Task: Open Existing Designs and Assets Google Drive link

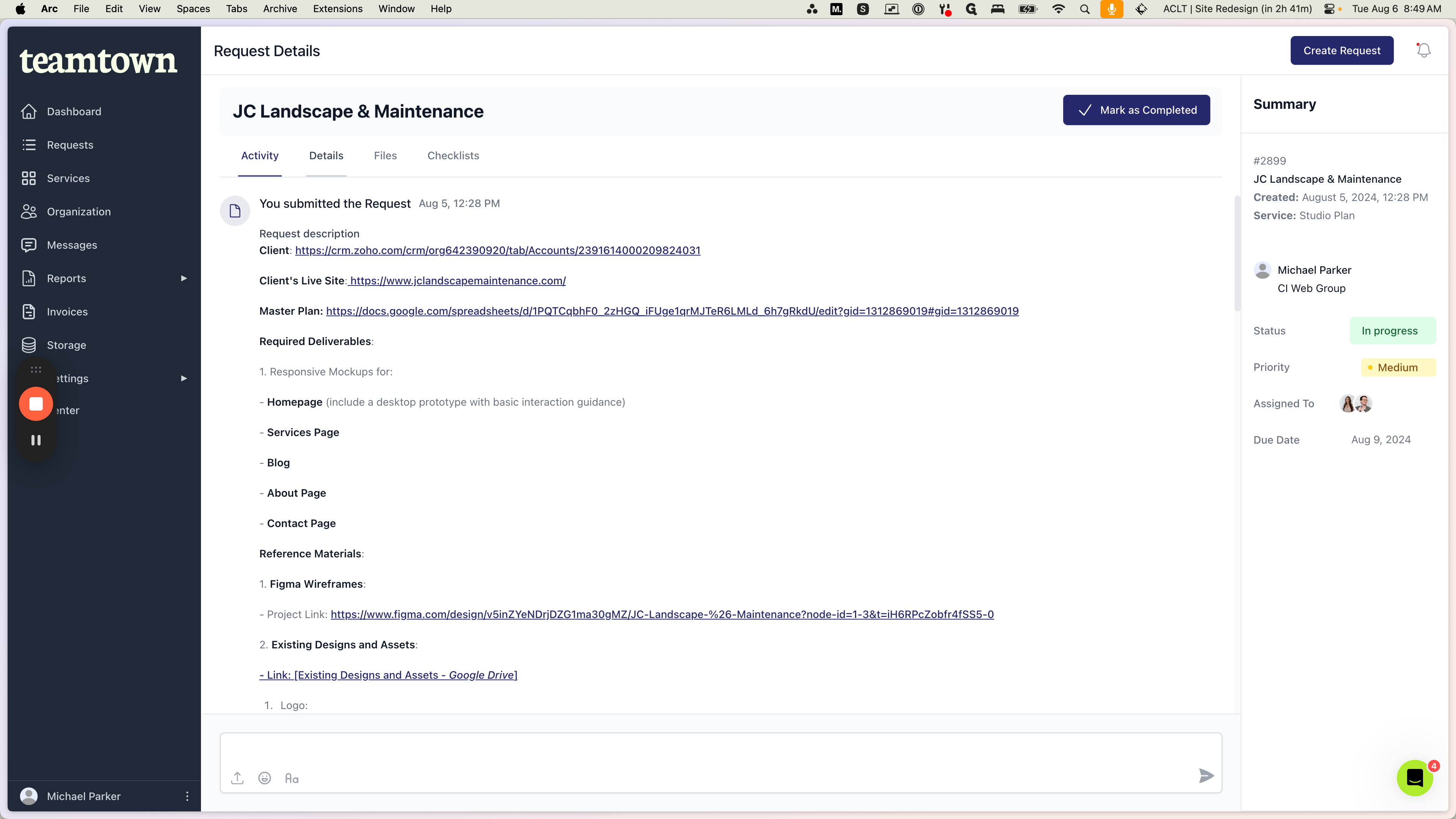Action: coord(388,675)
